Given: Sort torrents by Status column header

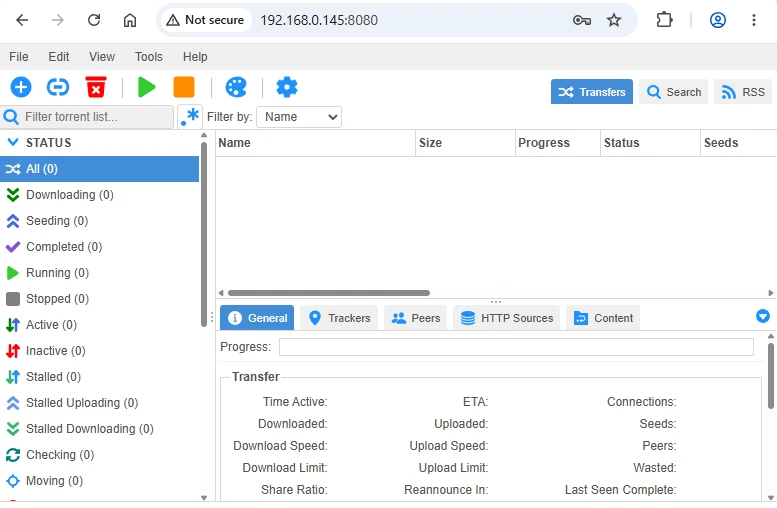Looking at the screenshot, I should (x=651, y=143).
